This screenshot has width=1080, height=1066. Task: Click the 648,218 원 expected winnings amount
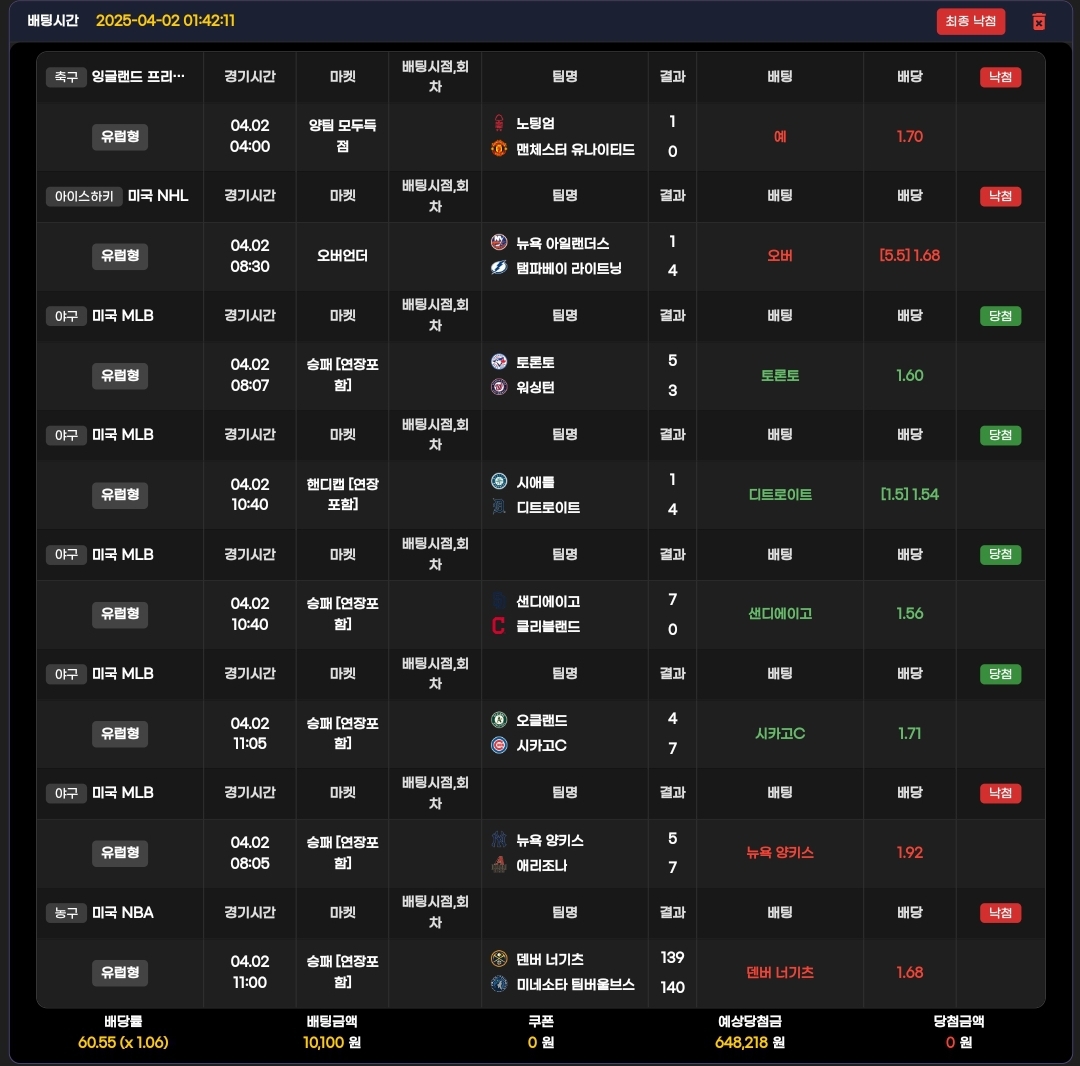[749, 1042]
